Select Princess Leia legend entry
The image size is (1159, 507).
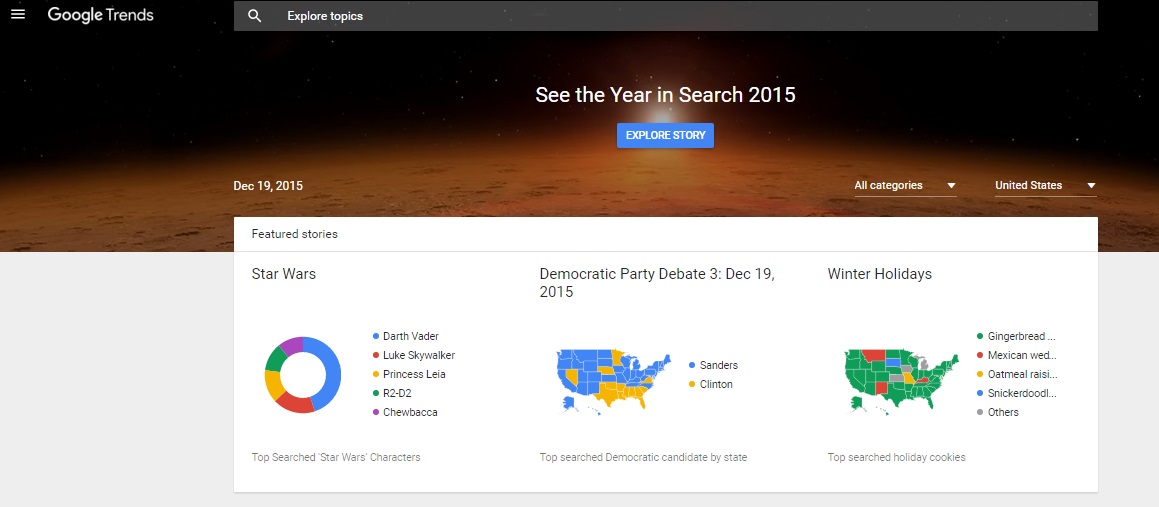(x=414, y=375)
